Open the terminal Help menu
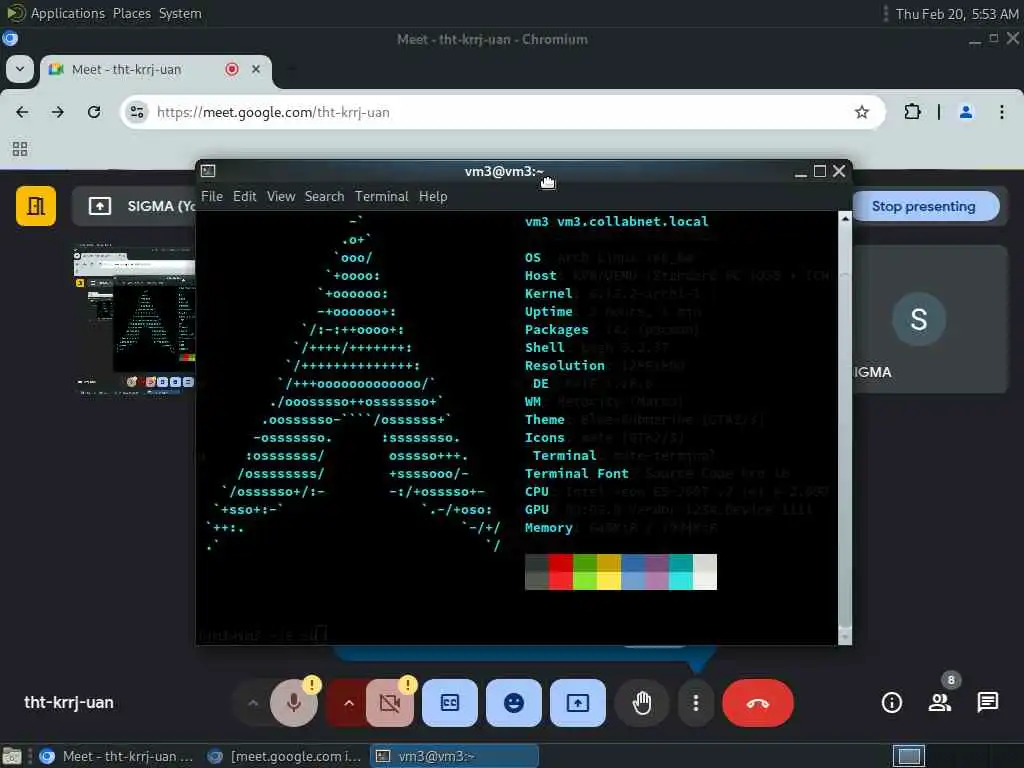This screenshot has width=1024, height=768. point(433,197)
